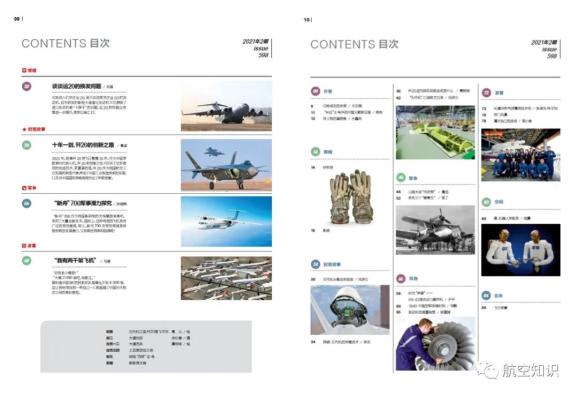Open the white turboprop airliner in flight thumbnail
The image size is (578, 396).
point(226,221)
